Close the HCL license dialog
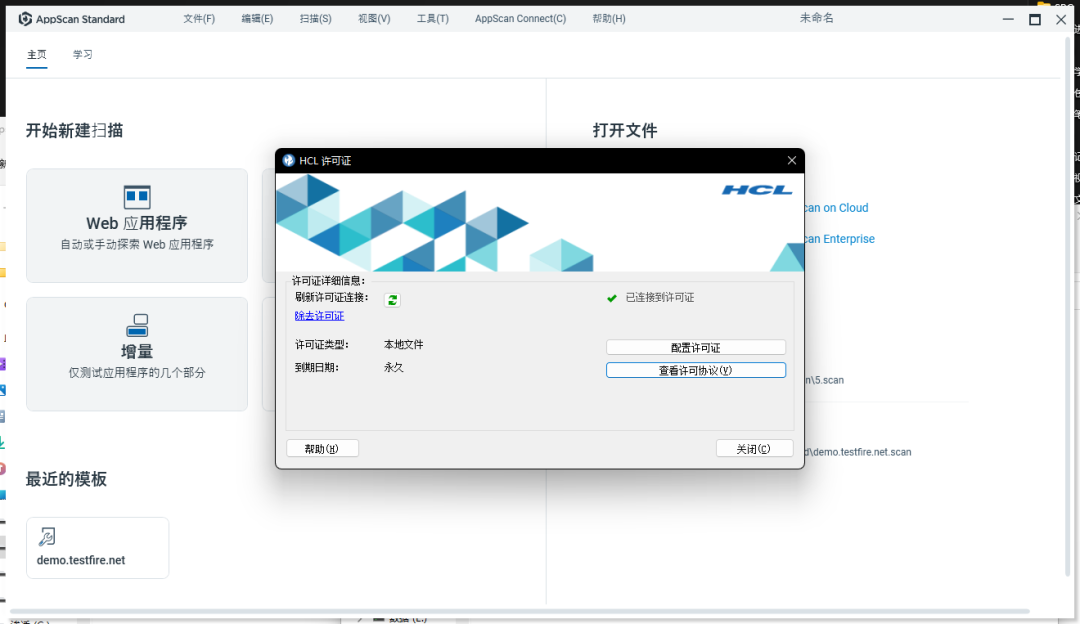This screenshot has width=1080, height=624. pyautogui.click(x=791, y=160)
